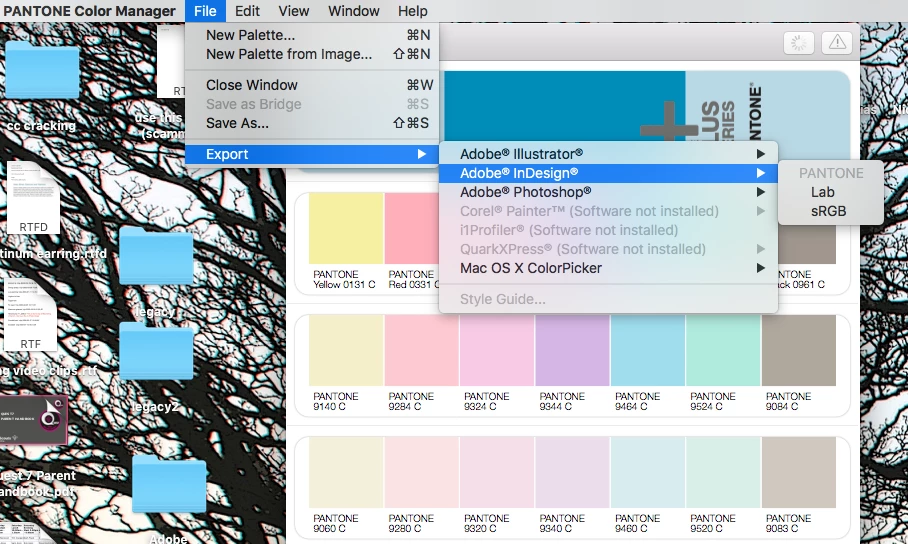Open the Help menu
This screenshot has width=908, height=544.
pyautogui.click(x=412, y=11)
